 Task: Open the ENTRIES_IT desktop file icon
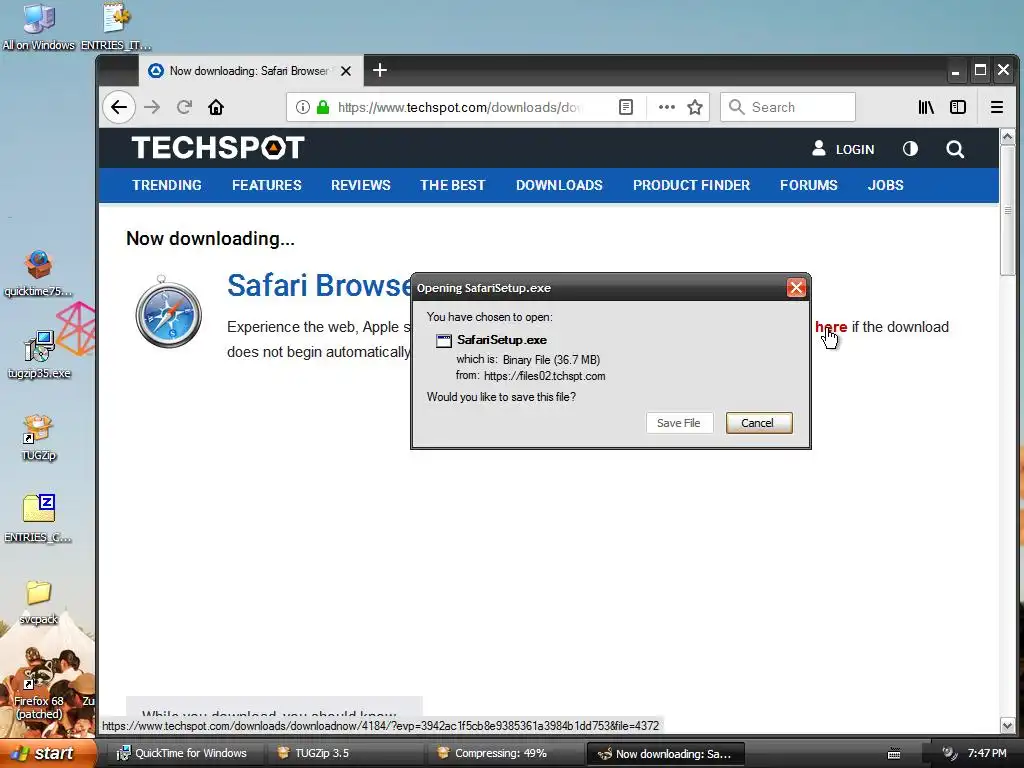click(116, 26)
